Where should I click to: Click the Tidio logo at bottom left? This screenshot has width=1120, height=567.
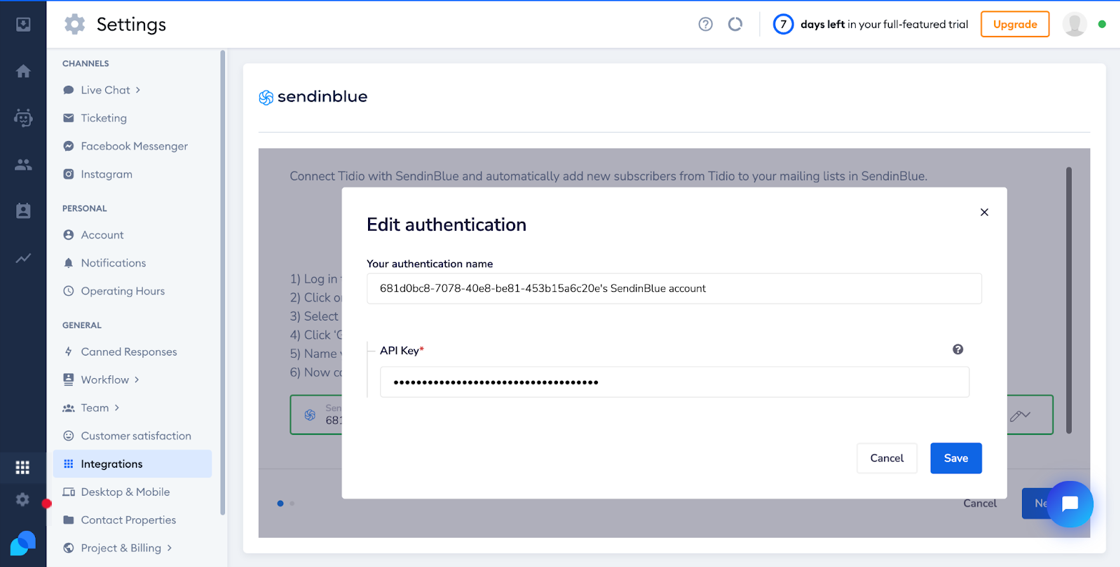[23, 543]
